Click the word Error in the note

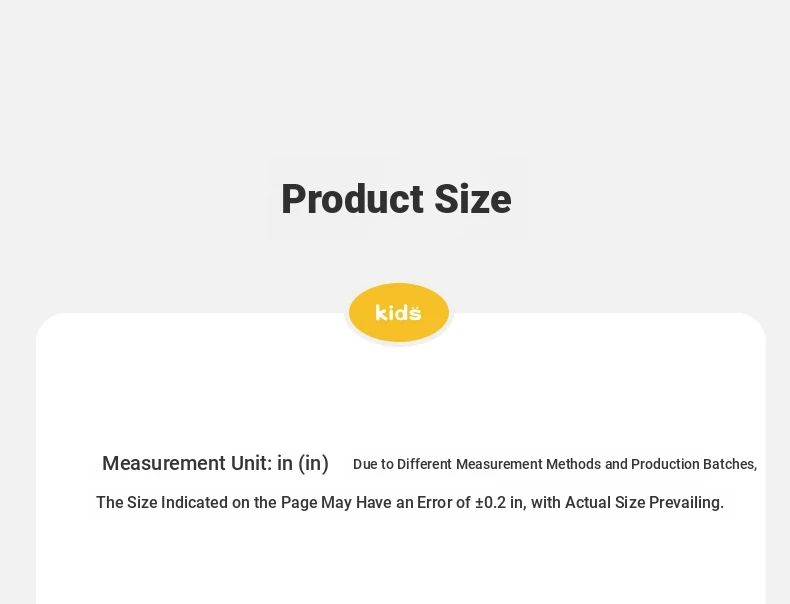pyautogui.click(x=437, y=502)
